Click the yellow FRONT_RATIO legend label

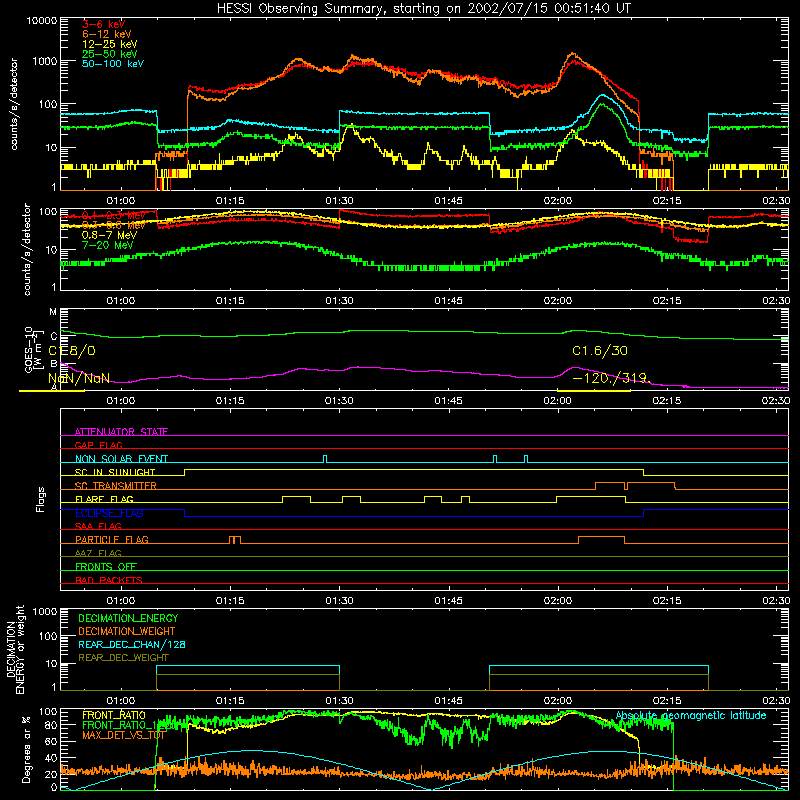coord(114,715)
